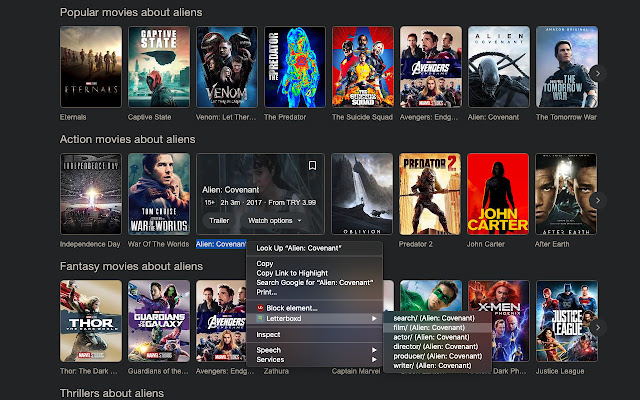The width and height of the screenshot is (640, 400).
Task: Open the Justice League poster
Action: click(x=567, y=321)
